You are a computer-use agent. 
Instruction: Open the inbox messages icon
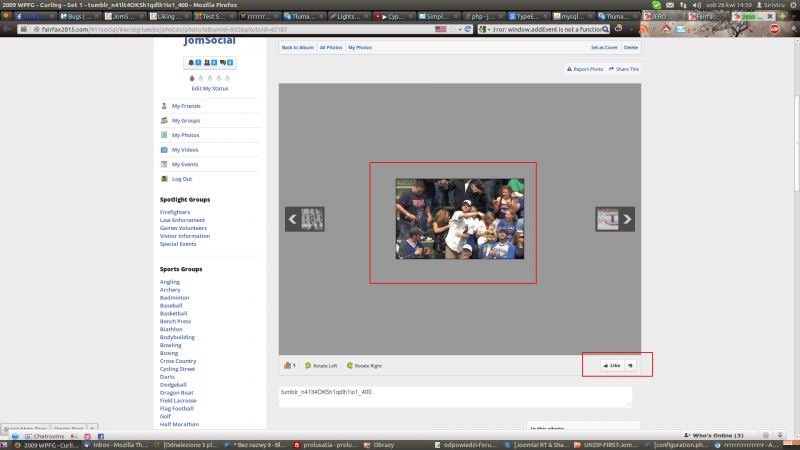point(222,63)
